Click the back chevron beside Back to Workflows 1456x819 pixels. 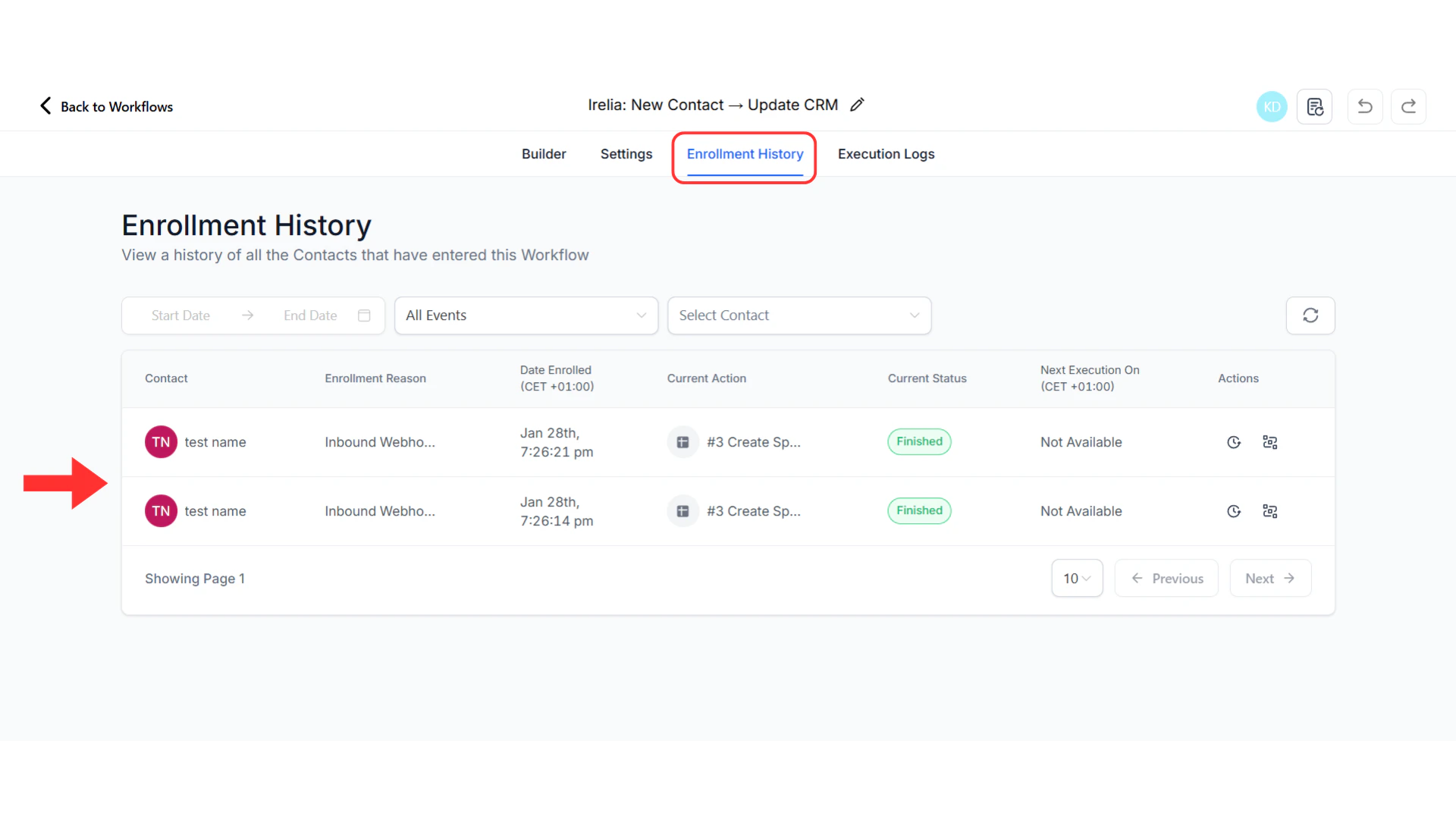click(45, 105)
